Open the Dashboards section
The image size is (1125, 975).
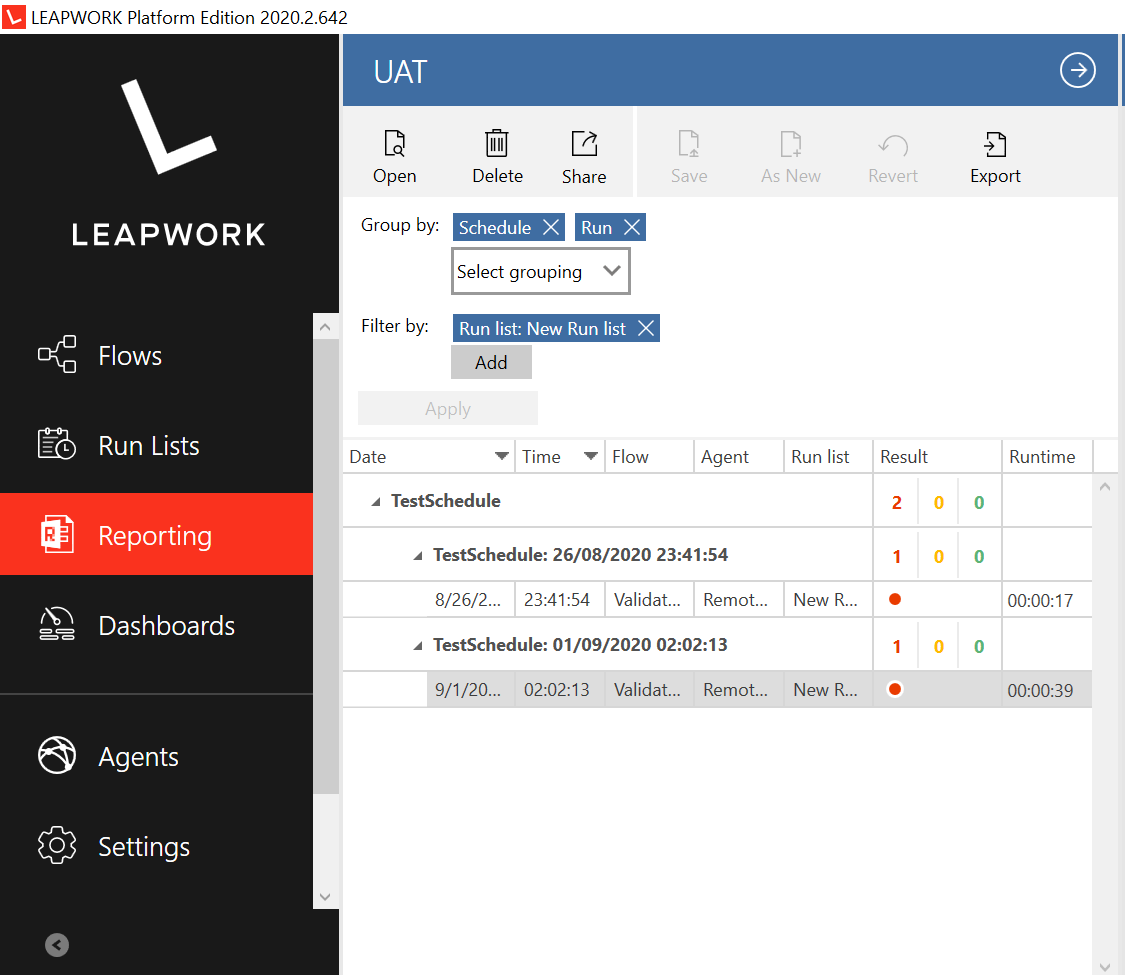pos(166,624)
